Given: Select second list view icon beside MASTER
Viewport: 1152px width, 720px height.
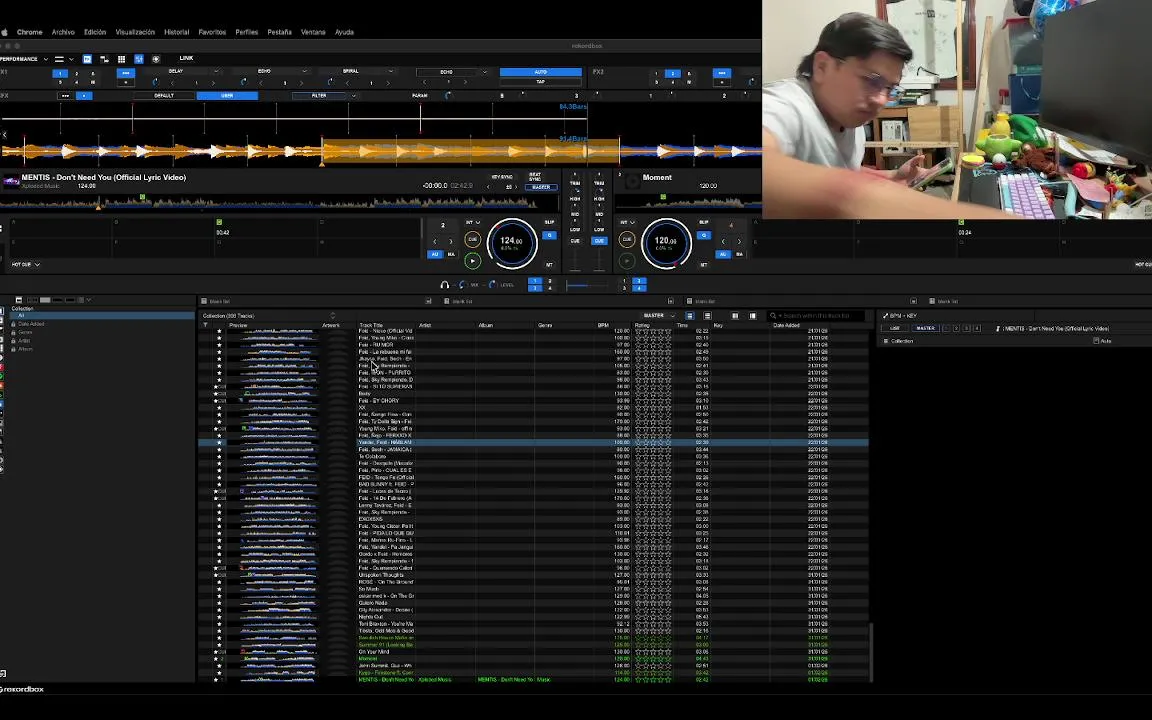Looking at the screenshot, I should pyautogui.click(x=707, y=316).
